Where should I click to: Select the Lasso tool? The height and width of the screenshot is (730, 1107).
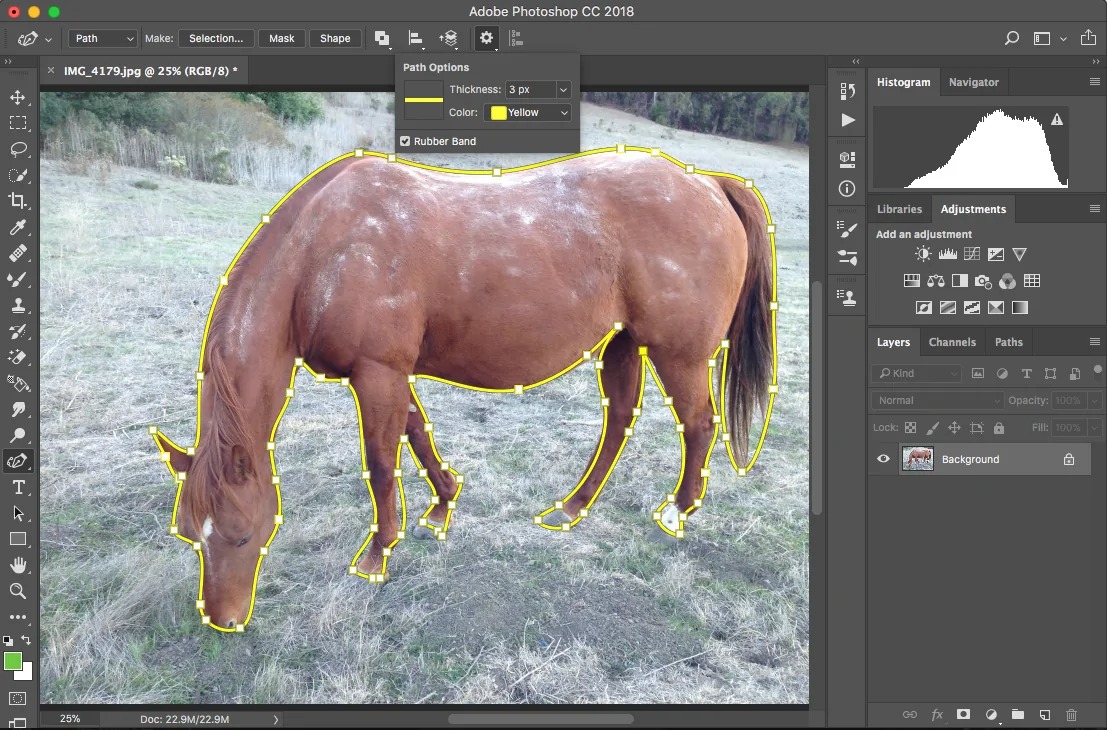pos(18,150)
